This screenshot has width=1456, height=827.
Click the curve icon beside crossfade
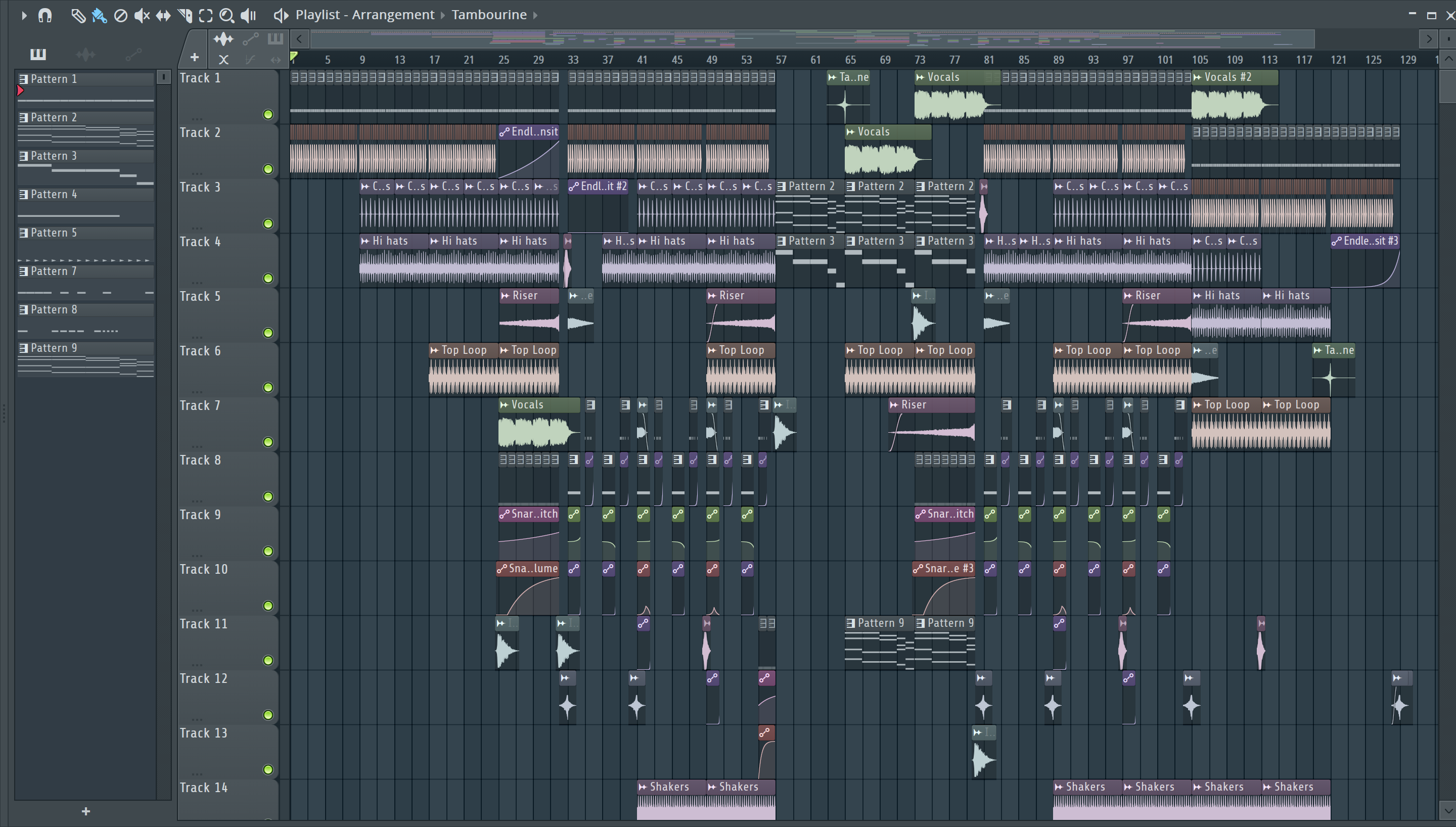point(250,59)
